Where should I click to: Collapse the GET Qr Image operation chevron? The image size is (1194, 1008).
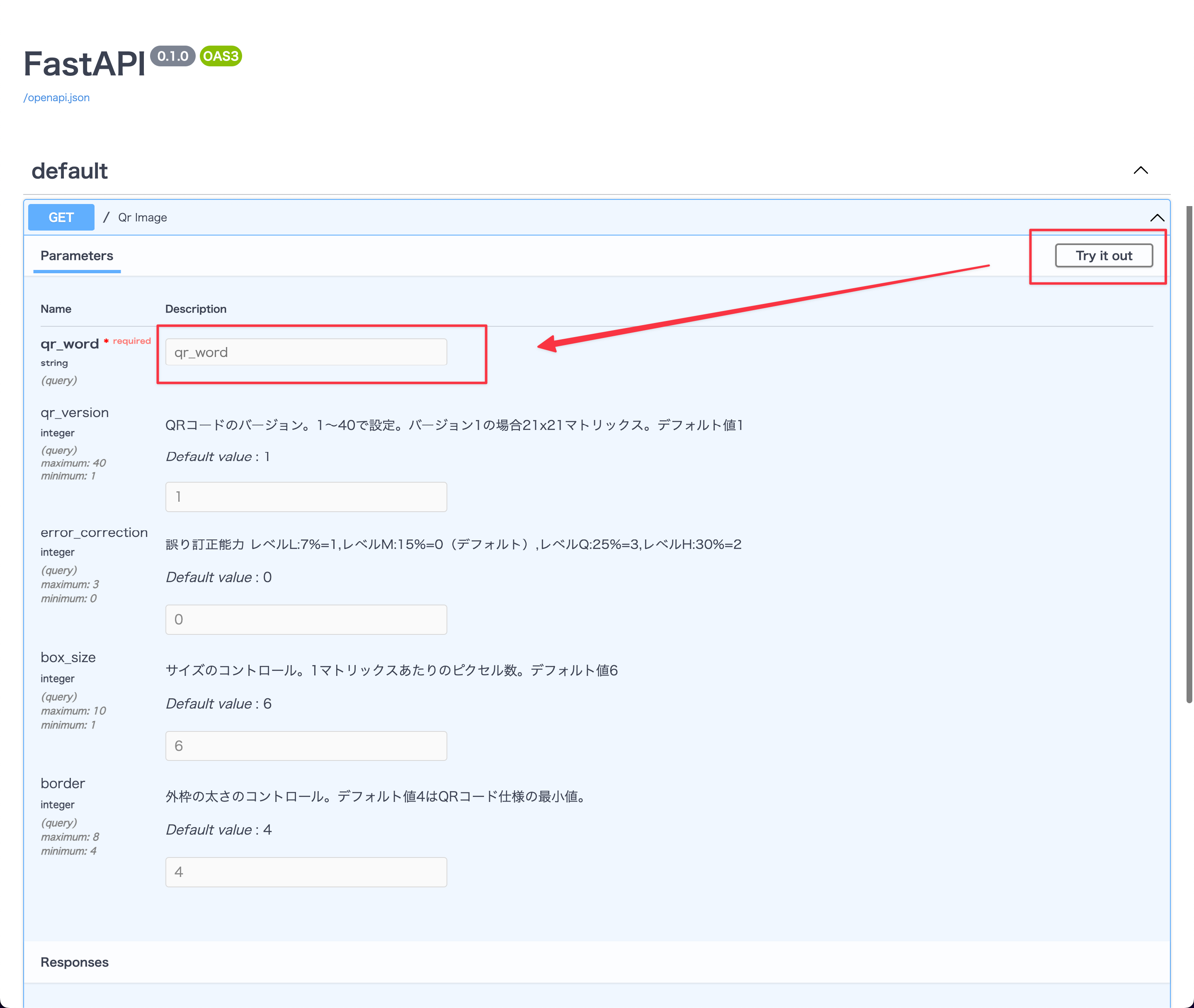point(1157,218)
